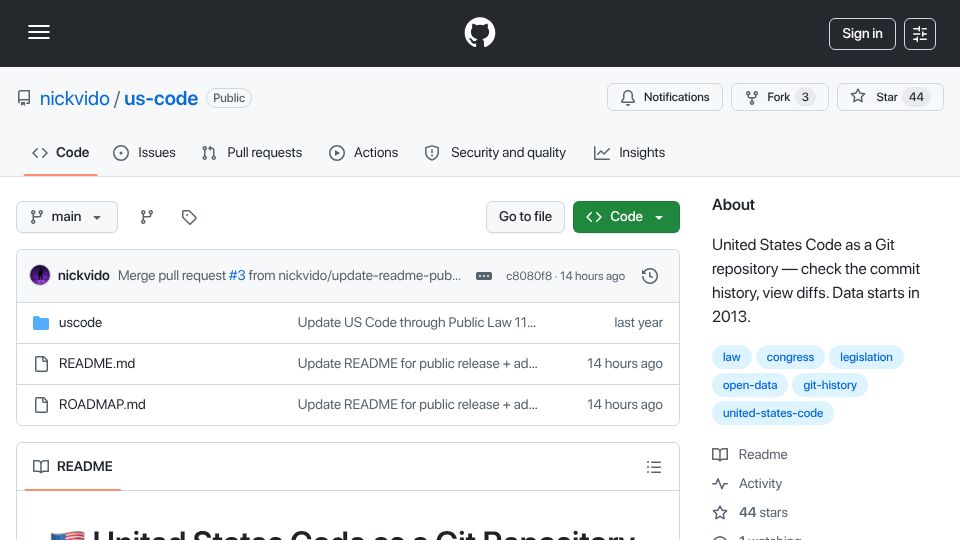Click the legislation topic tag
Screen dimensions: 960x540
coord(866,357)
